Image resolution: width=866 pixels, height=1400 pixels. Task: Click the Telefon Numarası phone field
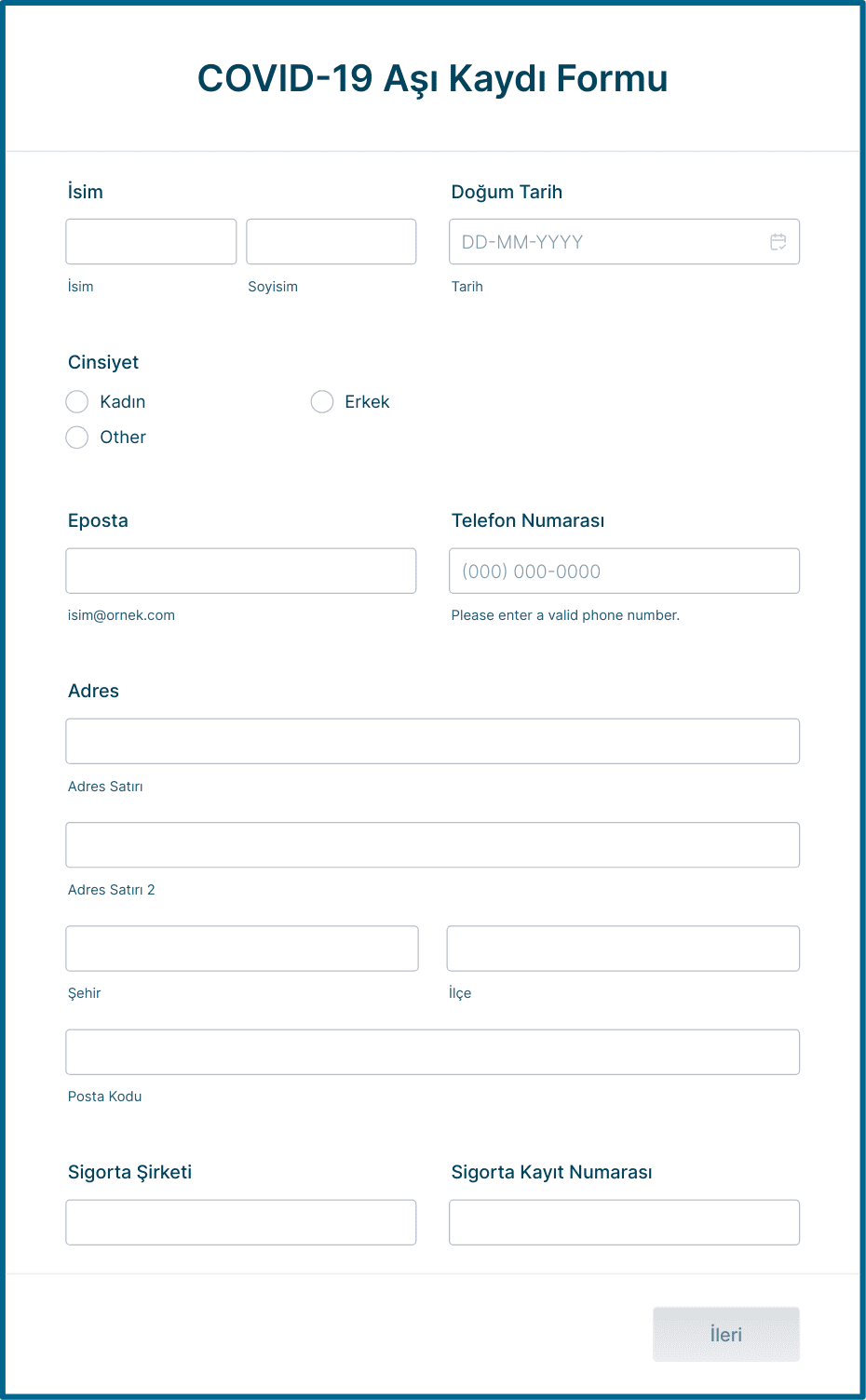click(x=624, y=571)
